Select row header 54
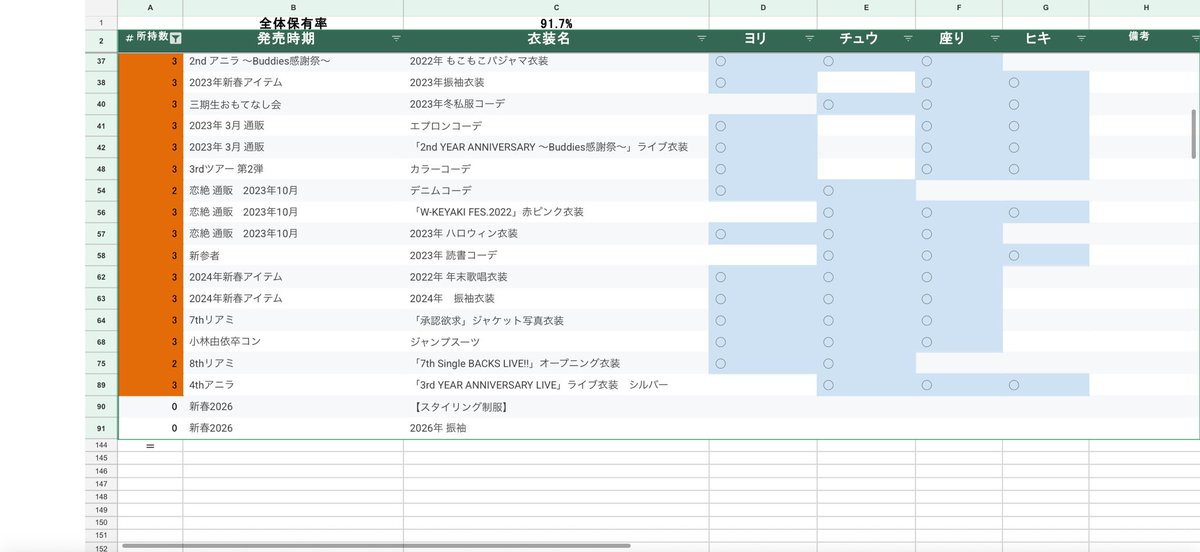The image size is (1200, 552). 101,190
